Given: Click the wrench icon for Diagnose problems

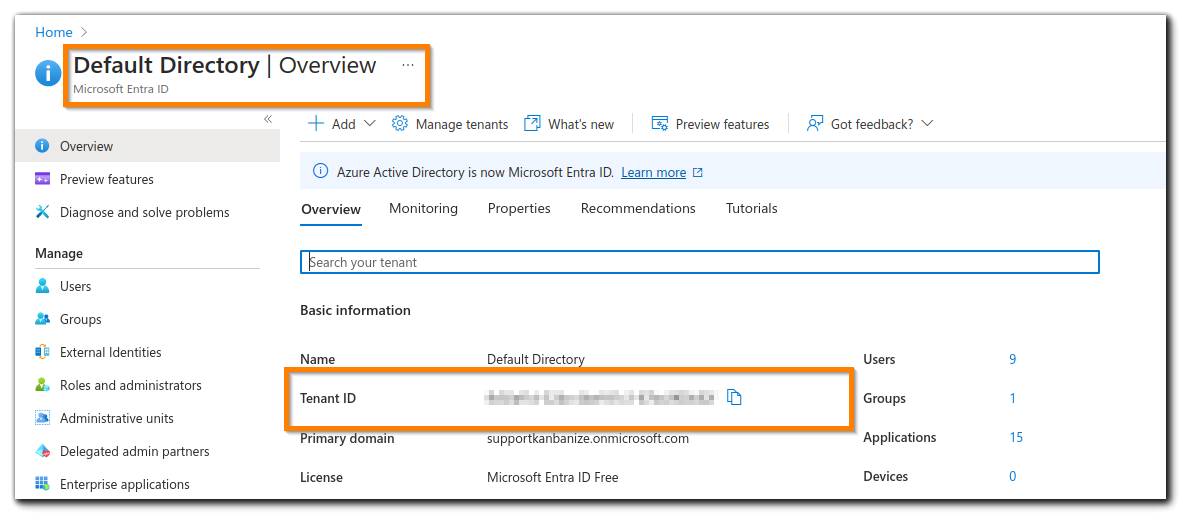Looking at the screenshot, I should pos(43,212).
